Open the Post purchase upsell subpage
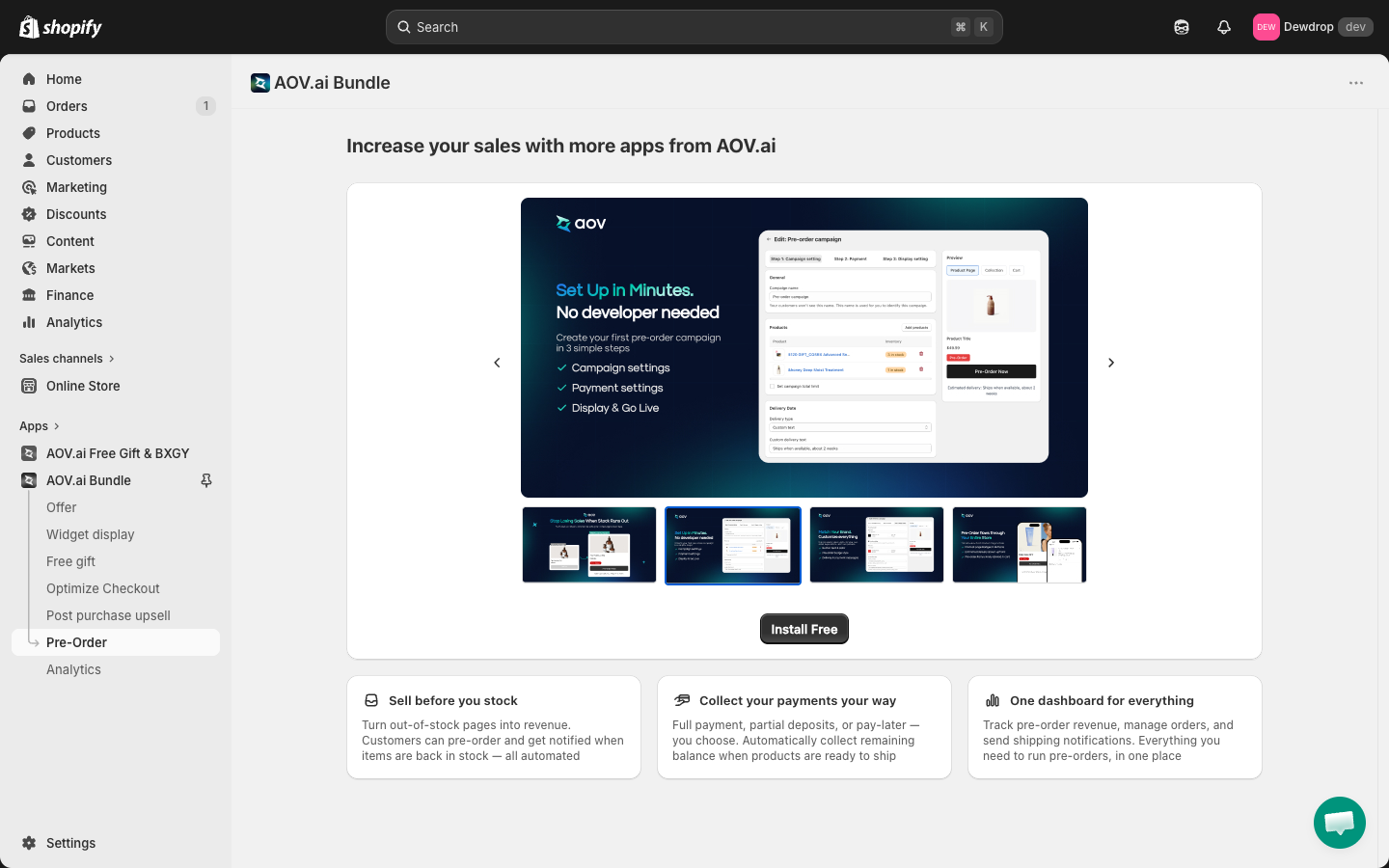Viewport: 1389px width, 868px height. pyautogui.click(x=108, y=615)
